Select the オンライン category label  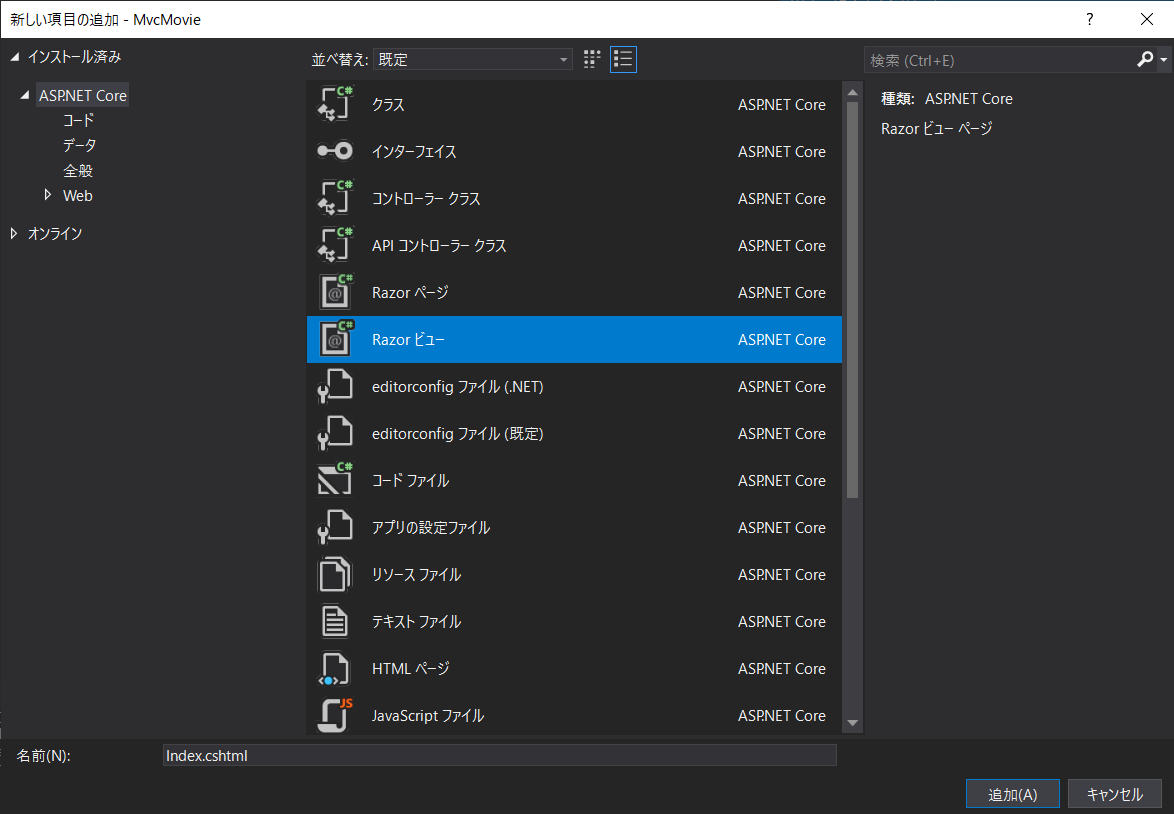55,233
